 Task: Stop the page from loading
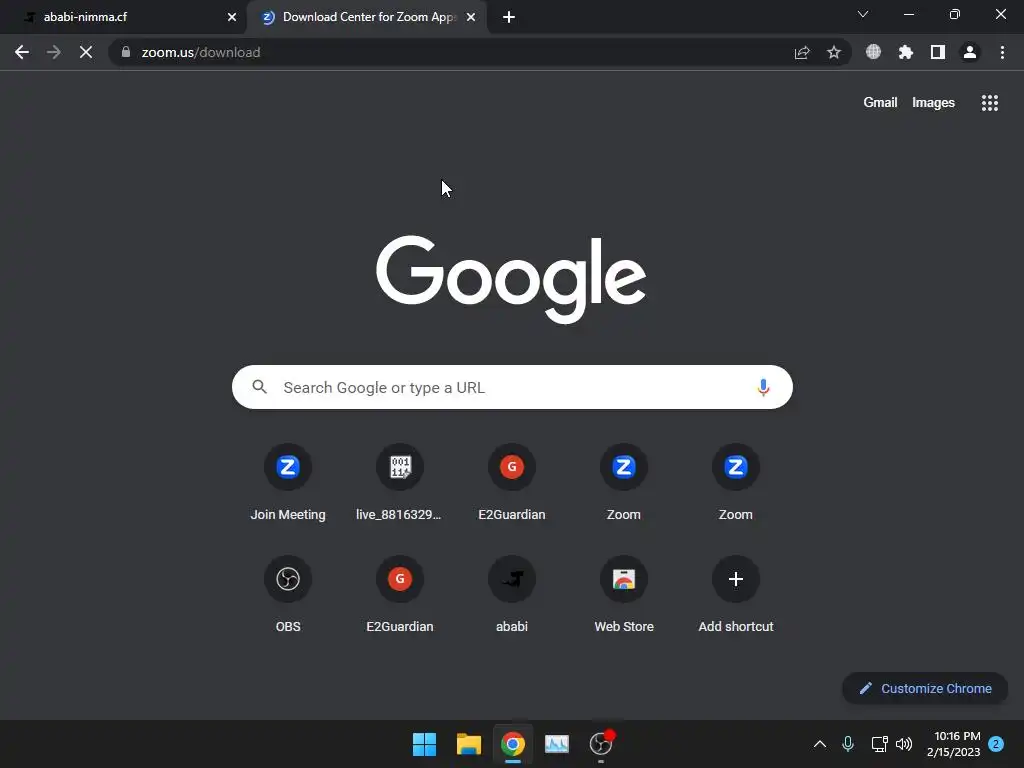[86, 52]
